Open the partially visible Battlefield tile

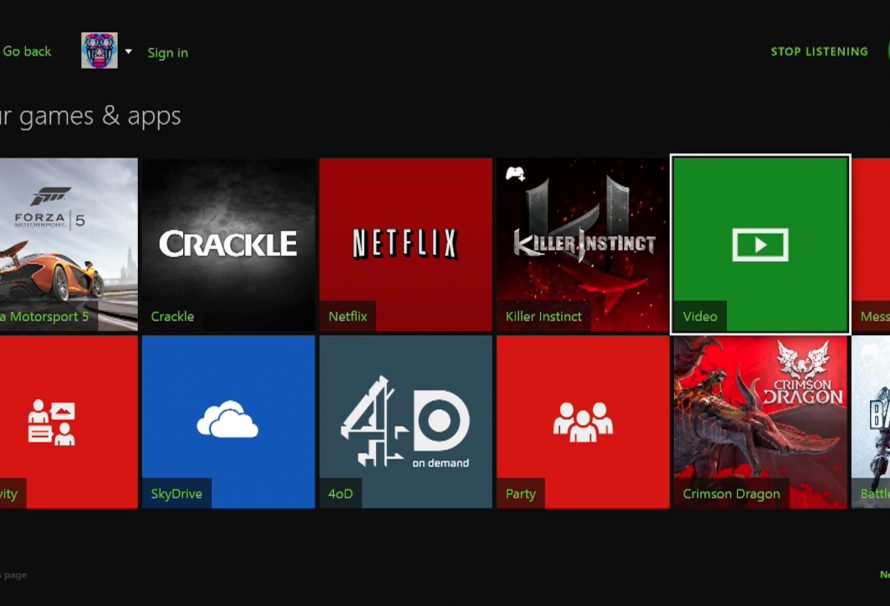pyautogui.click(x=871, y=422)
